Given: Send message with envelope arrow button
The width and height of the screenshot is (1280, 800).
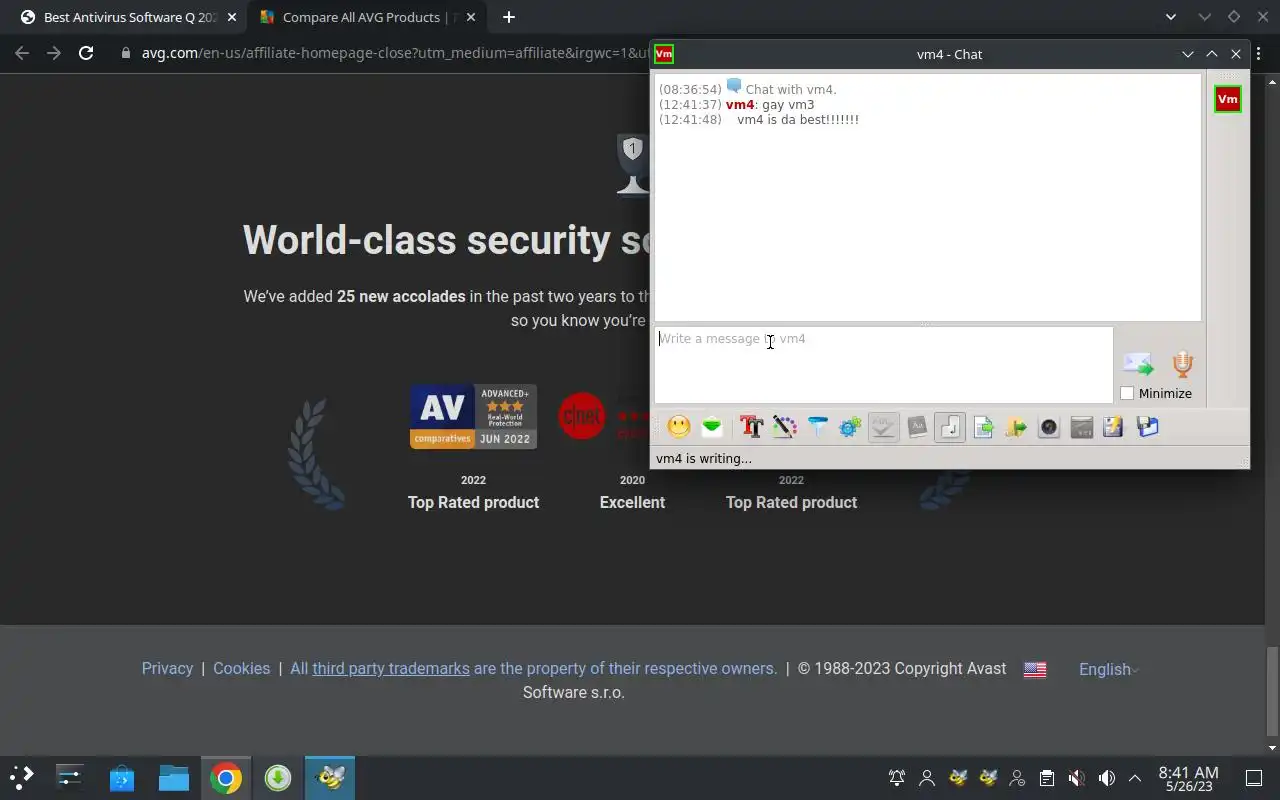Looking at the screenshot, I should (x=1138, y=364).
